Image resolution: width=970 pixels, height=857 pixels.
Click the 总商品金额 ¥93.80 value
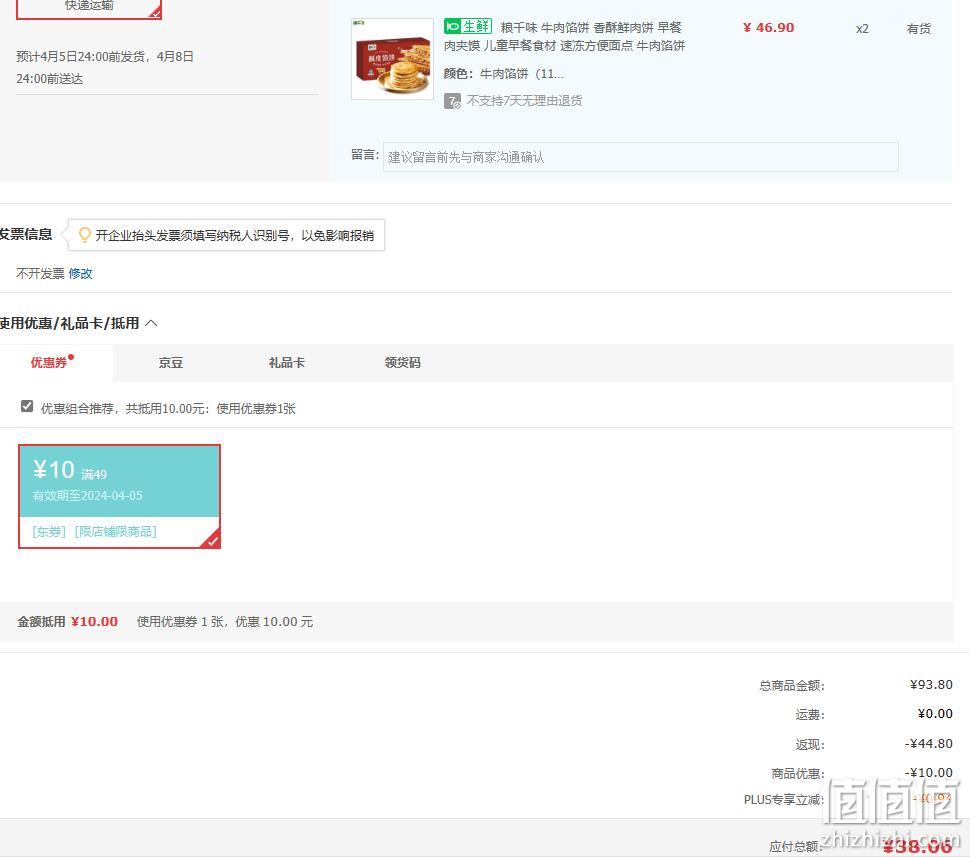(931, 684)
